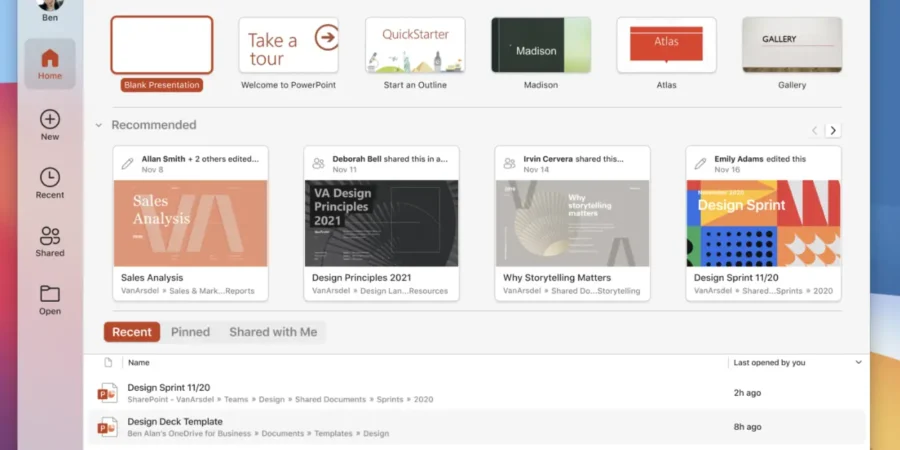Select the Gallery template thumbnail
900x450 pixels.
792,45
